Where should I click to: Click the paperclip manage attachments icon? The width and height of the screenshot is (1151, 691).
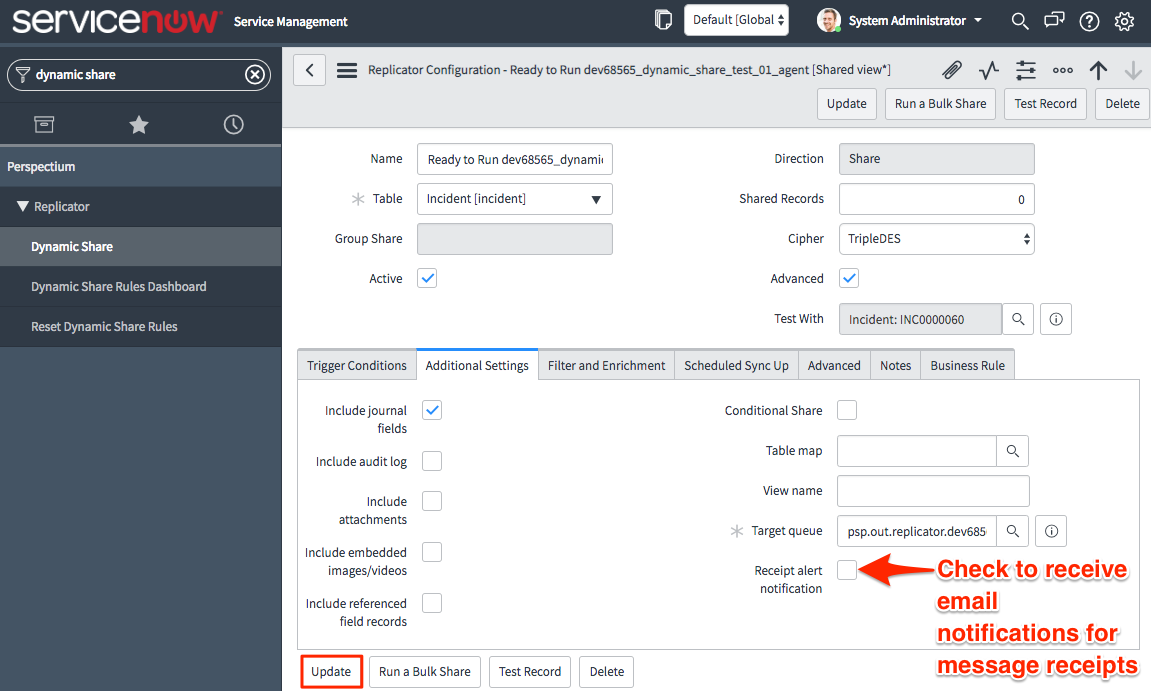[952, 70]
